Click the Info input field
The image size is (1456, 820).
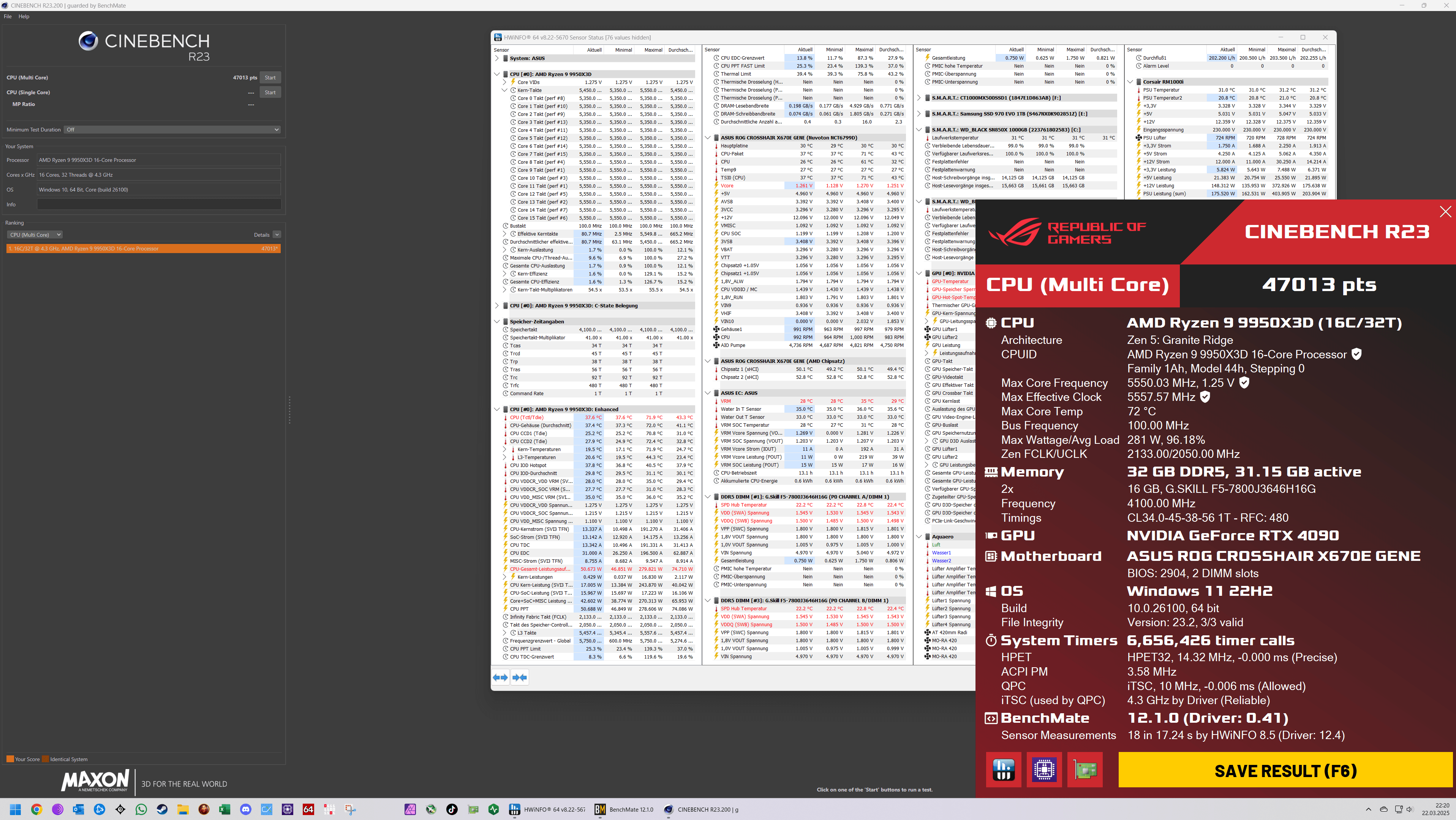159,204
